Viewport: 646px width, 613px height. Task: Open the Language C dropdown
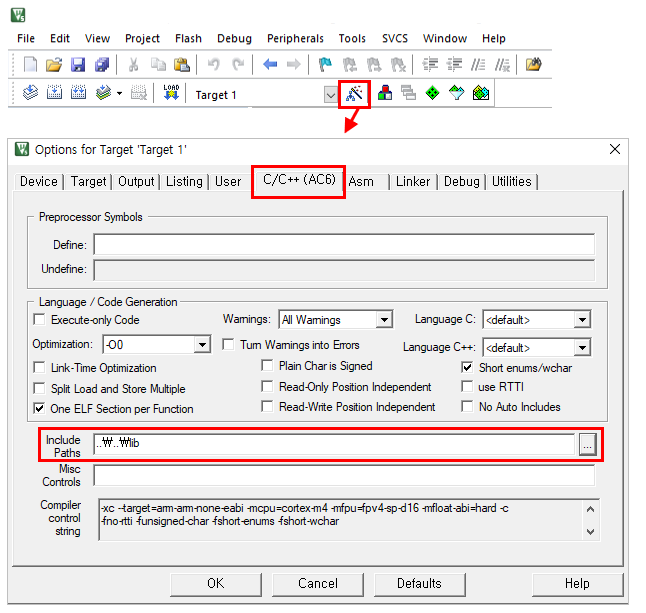[582, 320]
